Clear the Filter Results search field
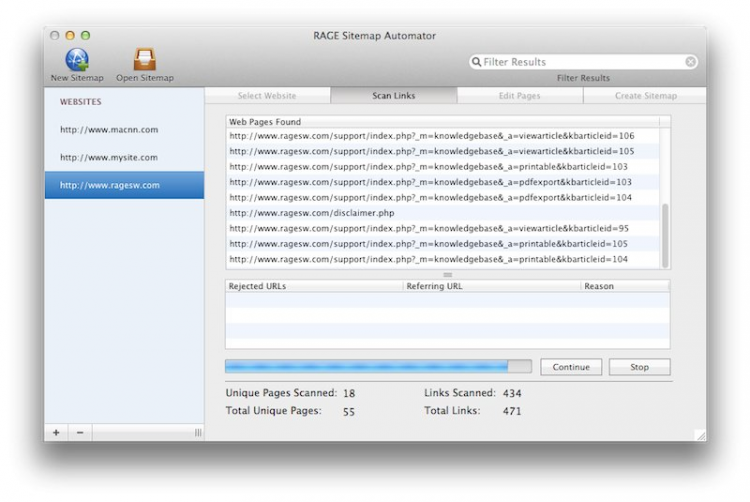This screenshot has height=502, width=750. coord(690,62)
